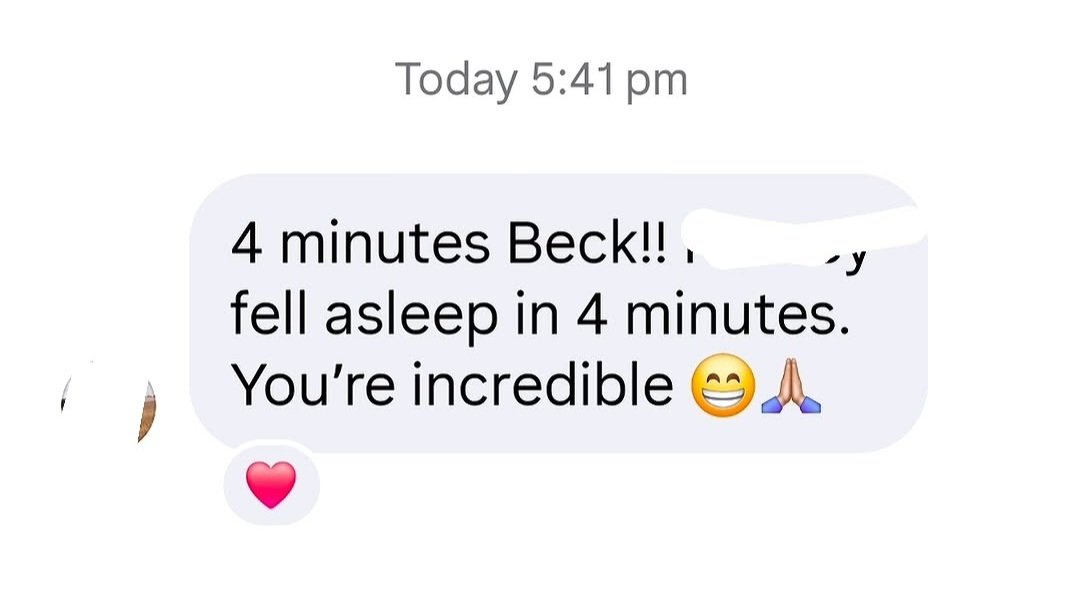Image resolution: width=1080 pixels, height=593 pixels.
Task: Click the white redacted scribble in message
Action: pyautogui.click(x=802, y=236)
